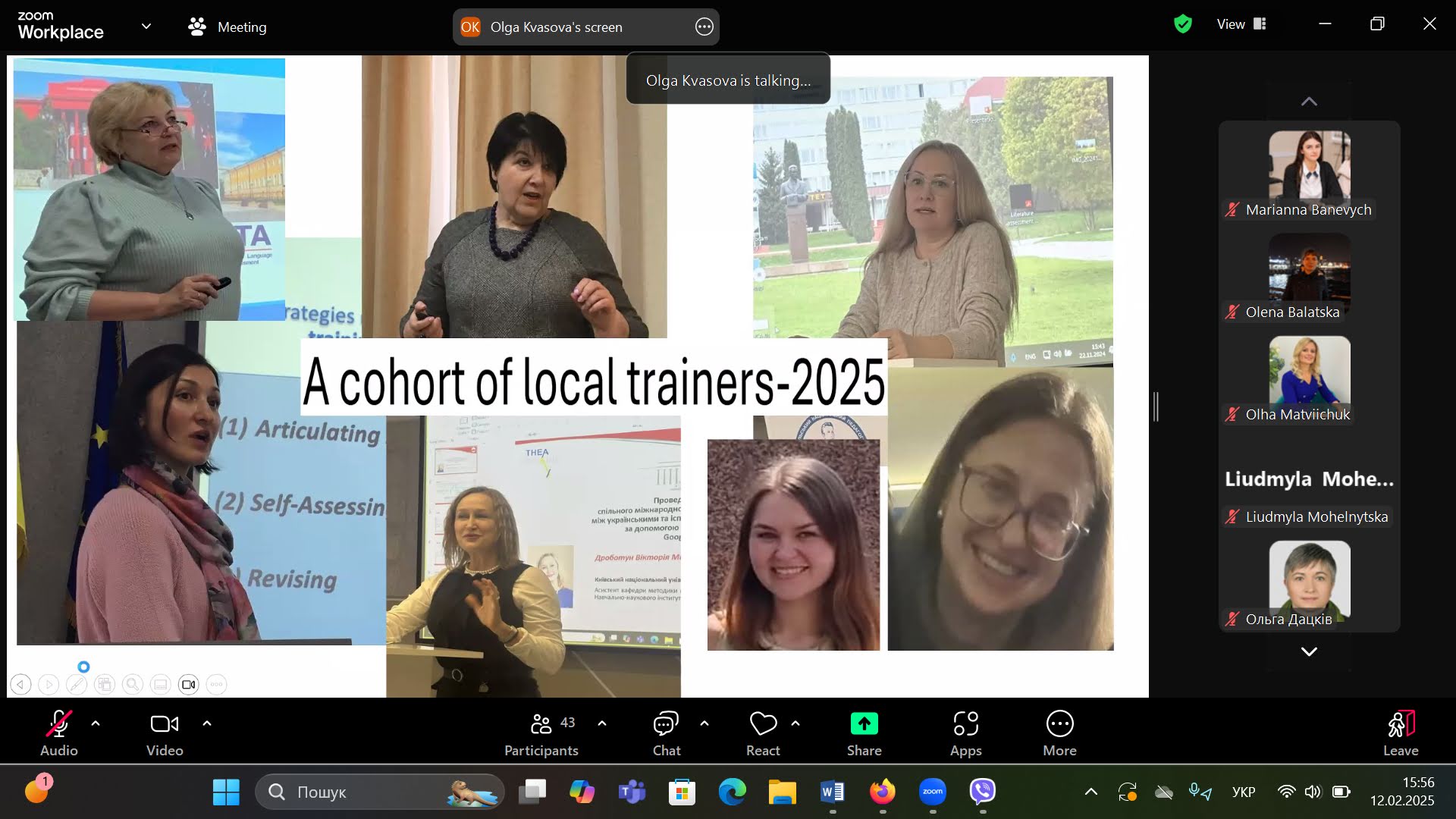The height and width of the screenshot is (819, 1456).
Task: Open the Apps icon
Action: tap(965, 724)
